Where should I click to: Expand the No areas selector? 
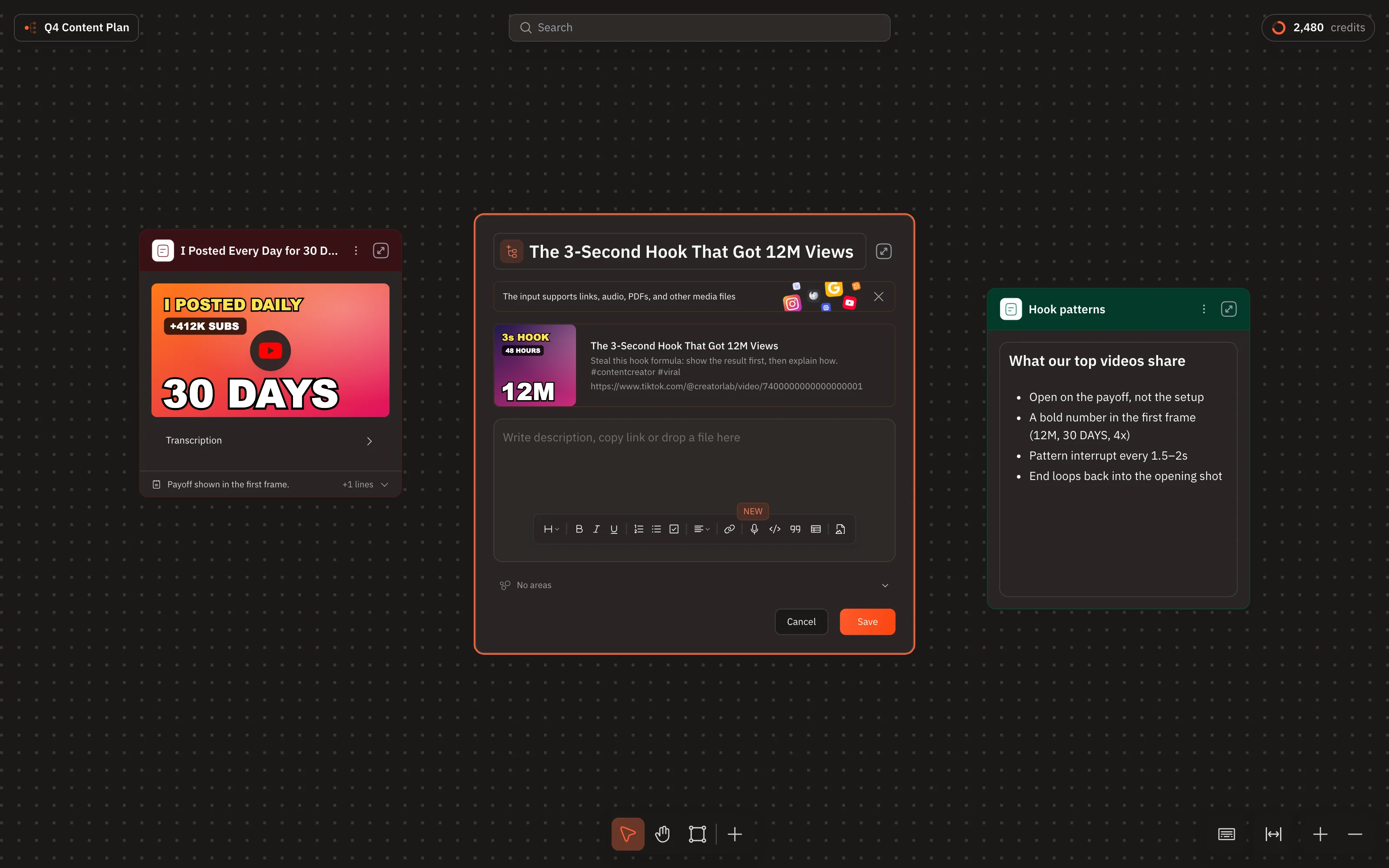pyautogui.click(x=694, y=585)
